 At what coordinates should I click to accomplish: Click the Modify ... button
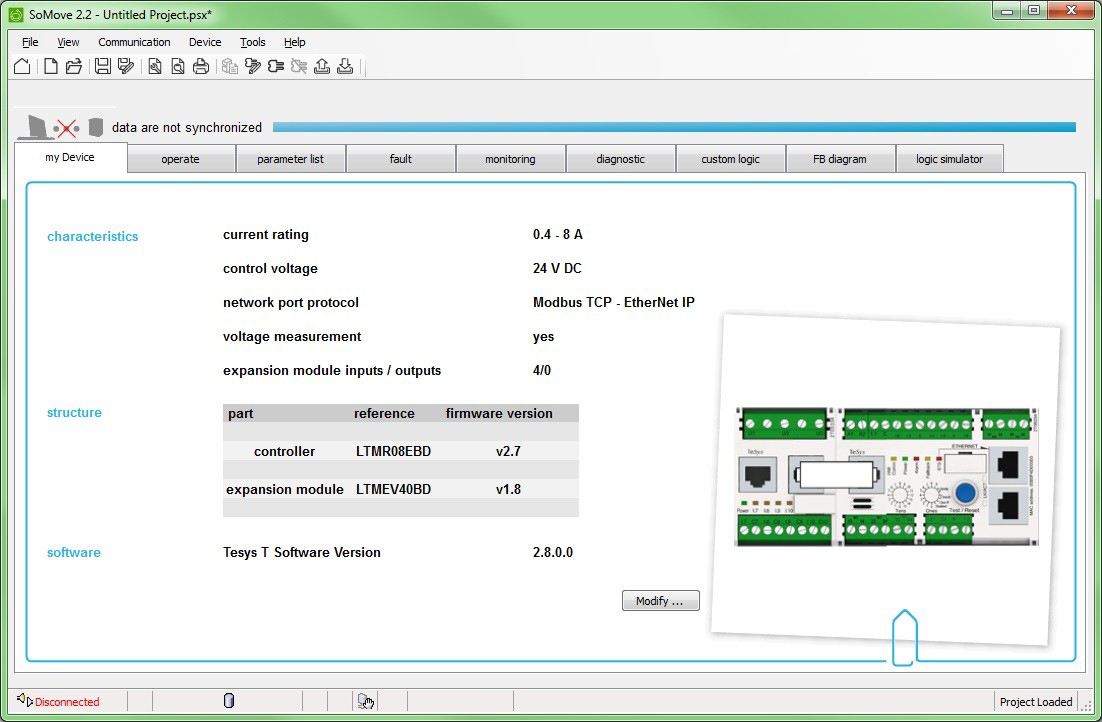[x=661, y=600]
